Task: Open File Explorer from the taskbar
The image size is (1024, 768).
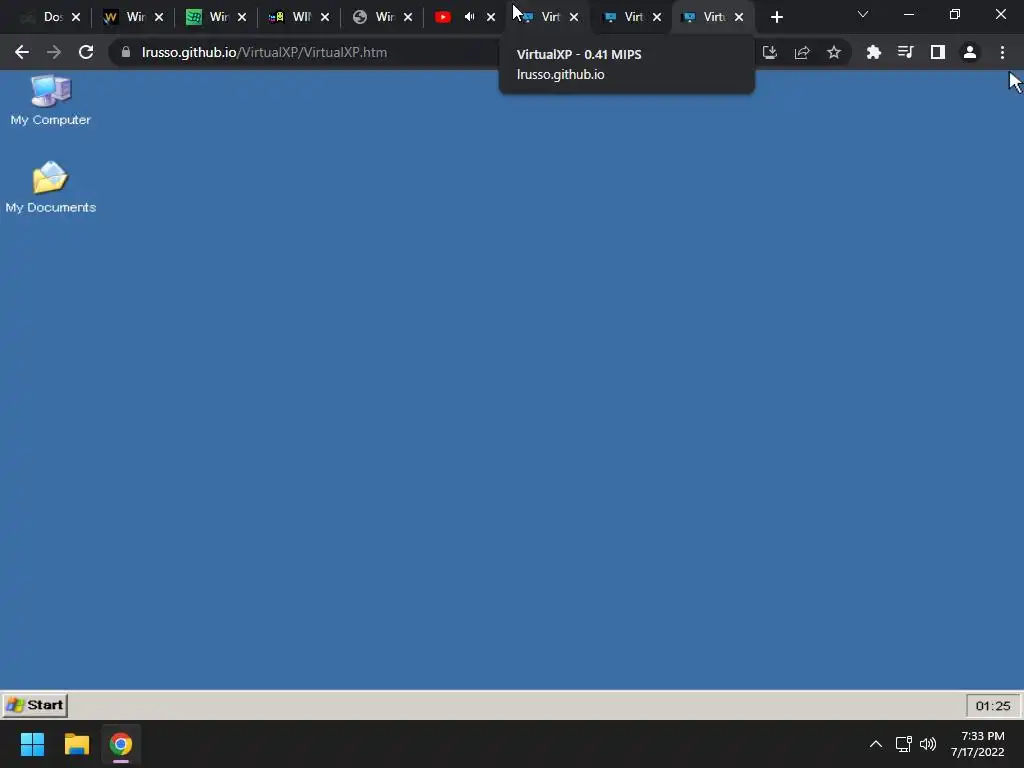Action: pos(76,744)
